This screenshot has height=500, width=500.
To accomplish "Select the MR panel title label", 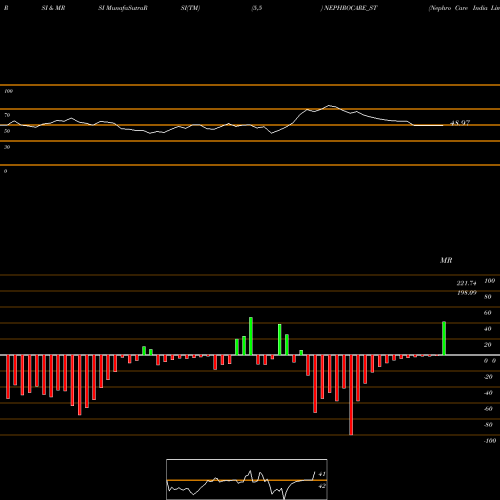I will pyautogui.click(x=446, y=260).
